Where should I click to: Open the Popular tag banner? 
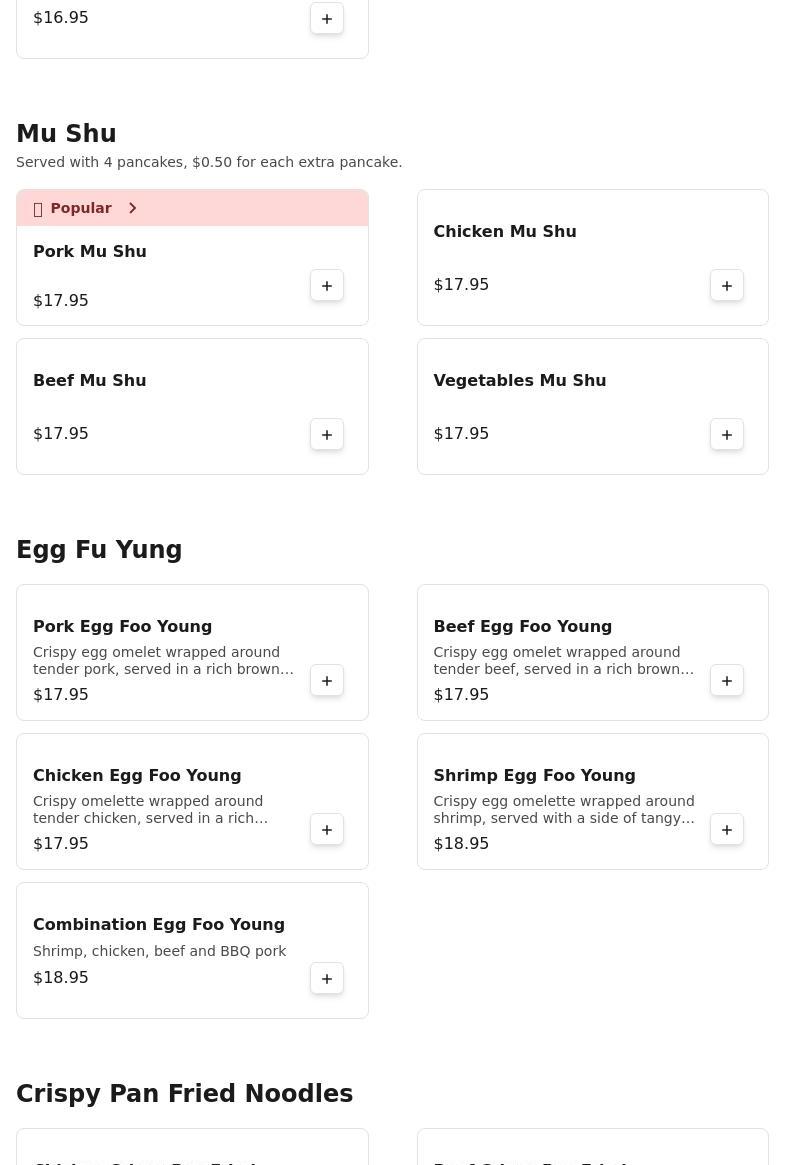(81, 208)
